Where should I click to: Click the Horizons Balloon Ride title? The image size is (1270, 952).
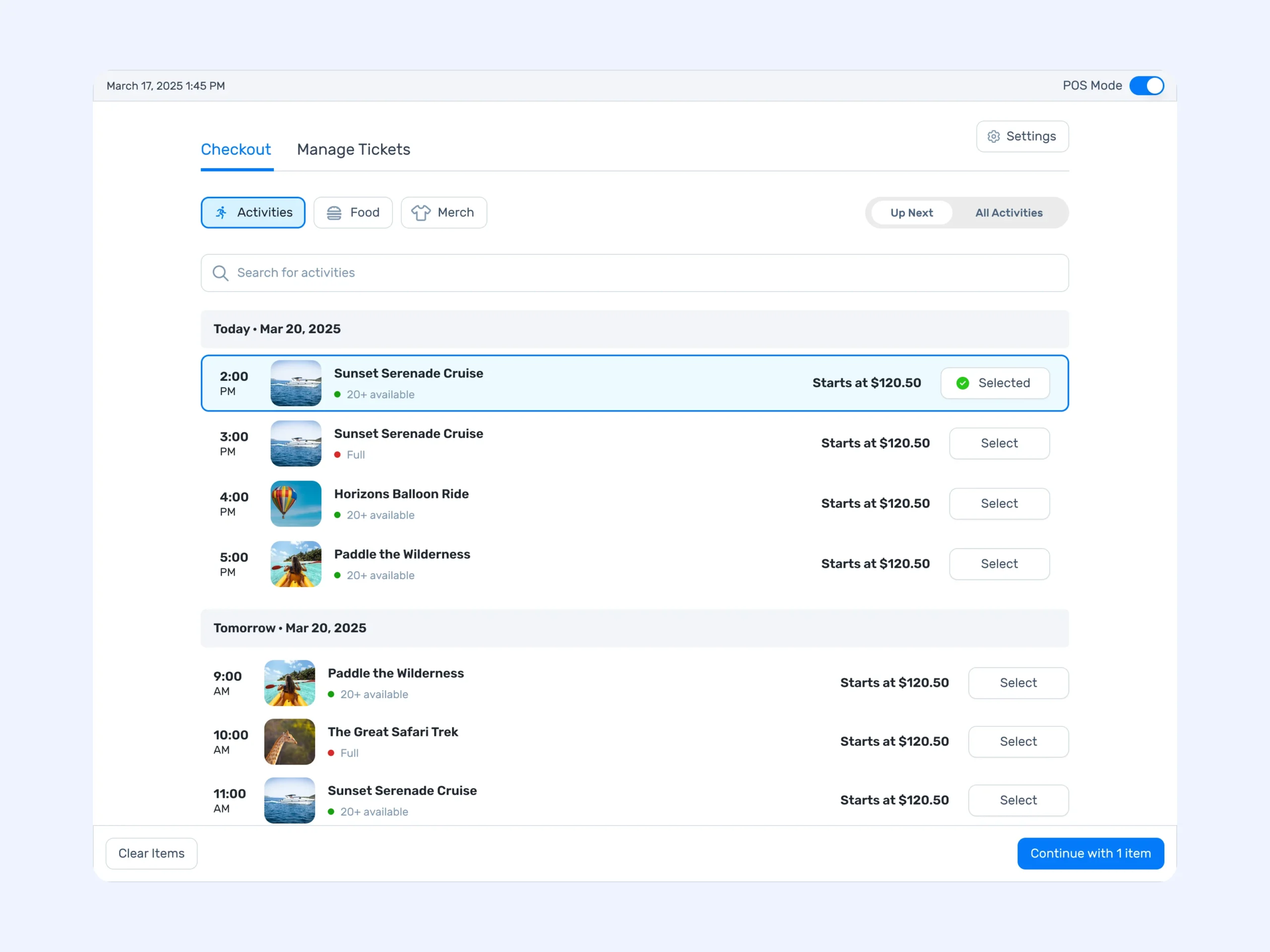pyautogui.click(x=401, y=493)
